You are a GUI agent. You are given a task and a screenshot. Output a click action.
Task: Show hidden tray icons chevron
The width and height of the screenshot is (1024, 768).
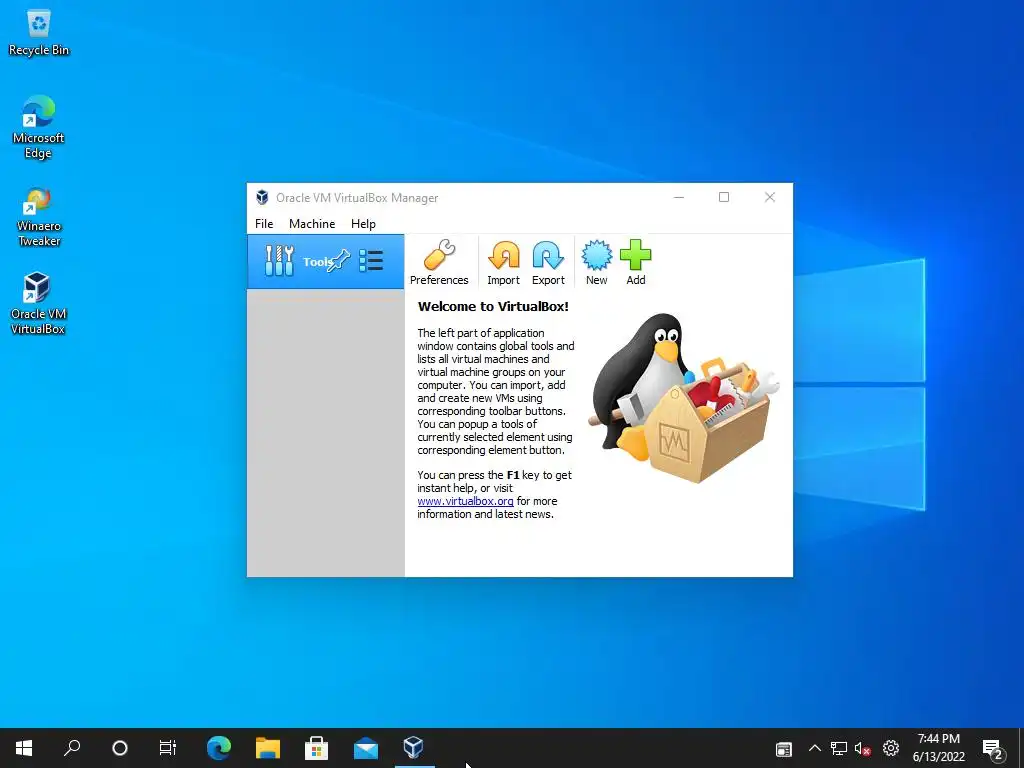814,748
